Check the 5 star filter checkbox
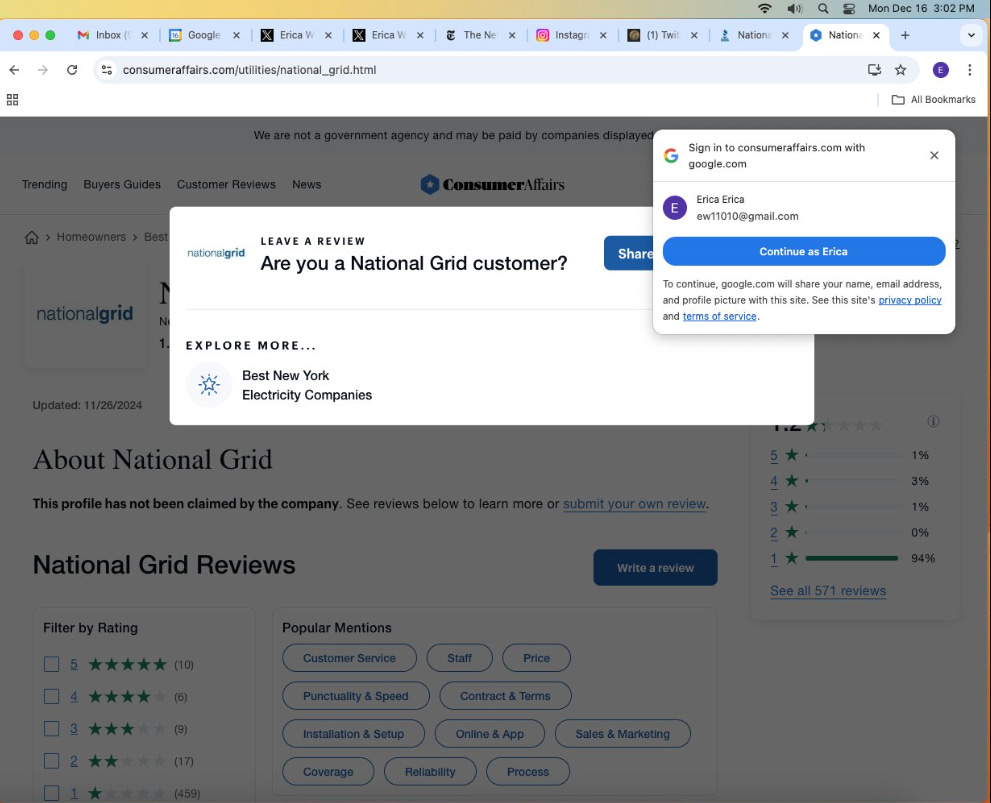 (x=51, y=664)
